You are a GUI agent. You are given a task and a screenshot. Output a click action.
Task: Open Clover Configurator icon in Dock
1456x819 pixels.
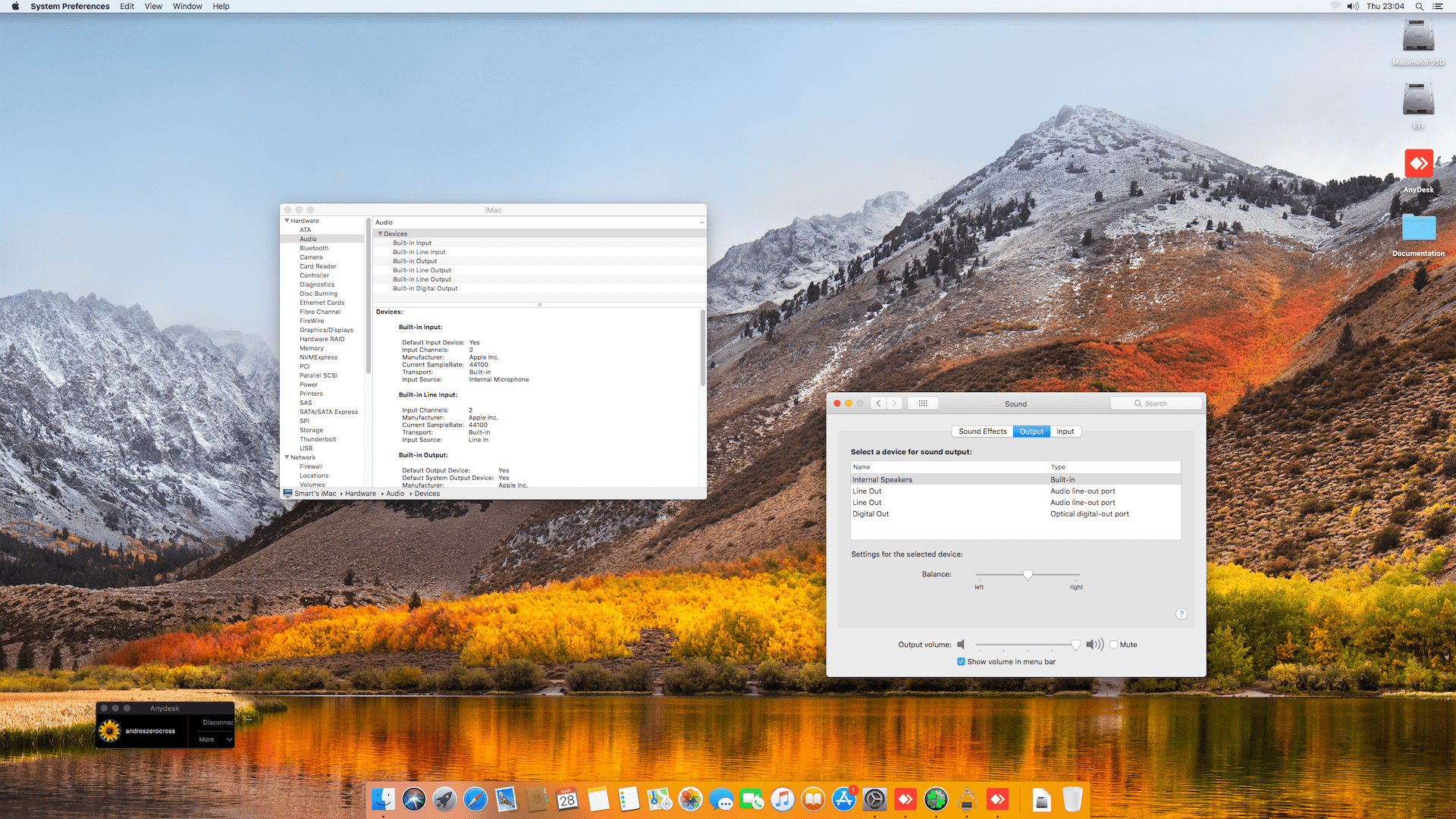936,799
